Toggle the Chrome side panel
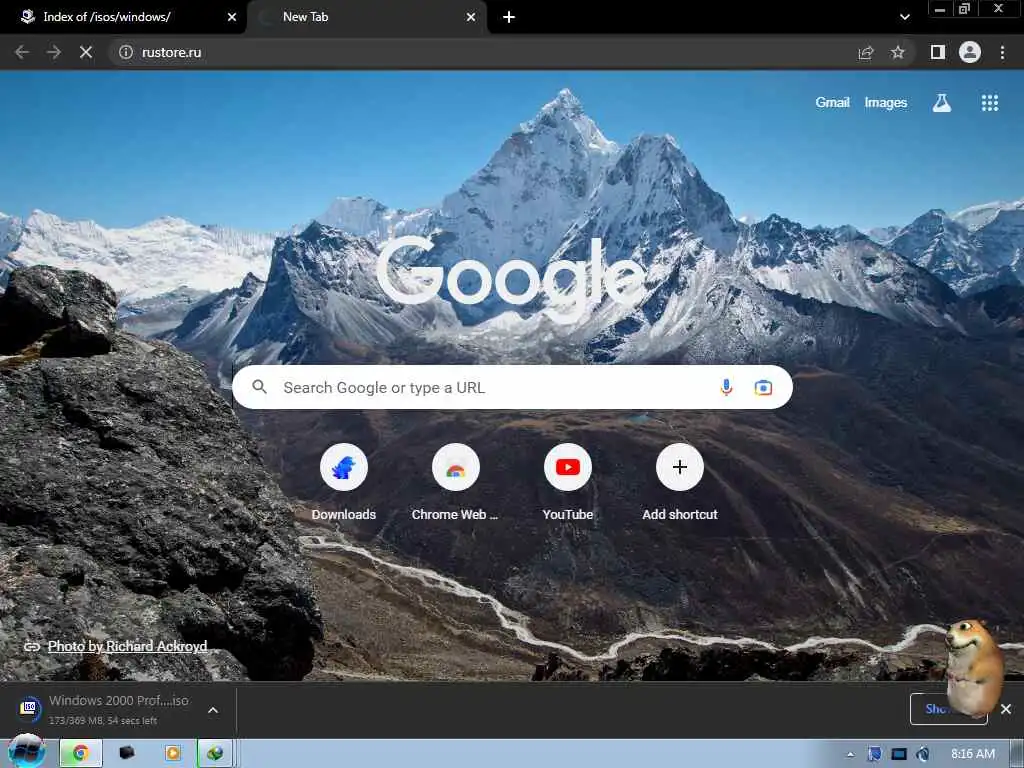Image resolution: width=1024 pixels, height=768 pixels. click(938, 52)
